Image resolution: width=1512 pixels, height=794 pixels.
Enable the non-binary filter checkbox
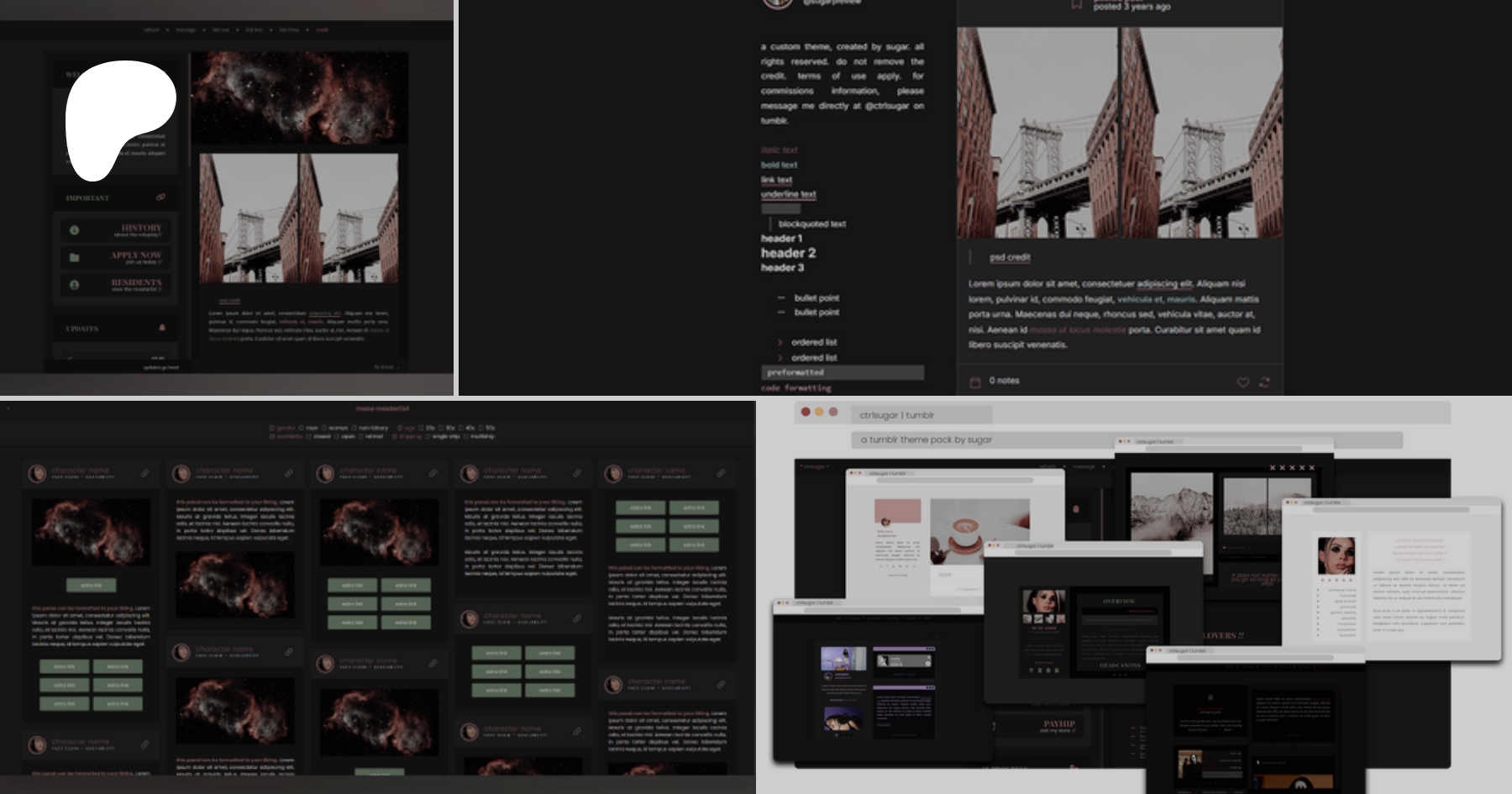coord(354,428)
